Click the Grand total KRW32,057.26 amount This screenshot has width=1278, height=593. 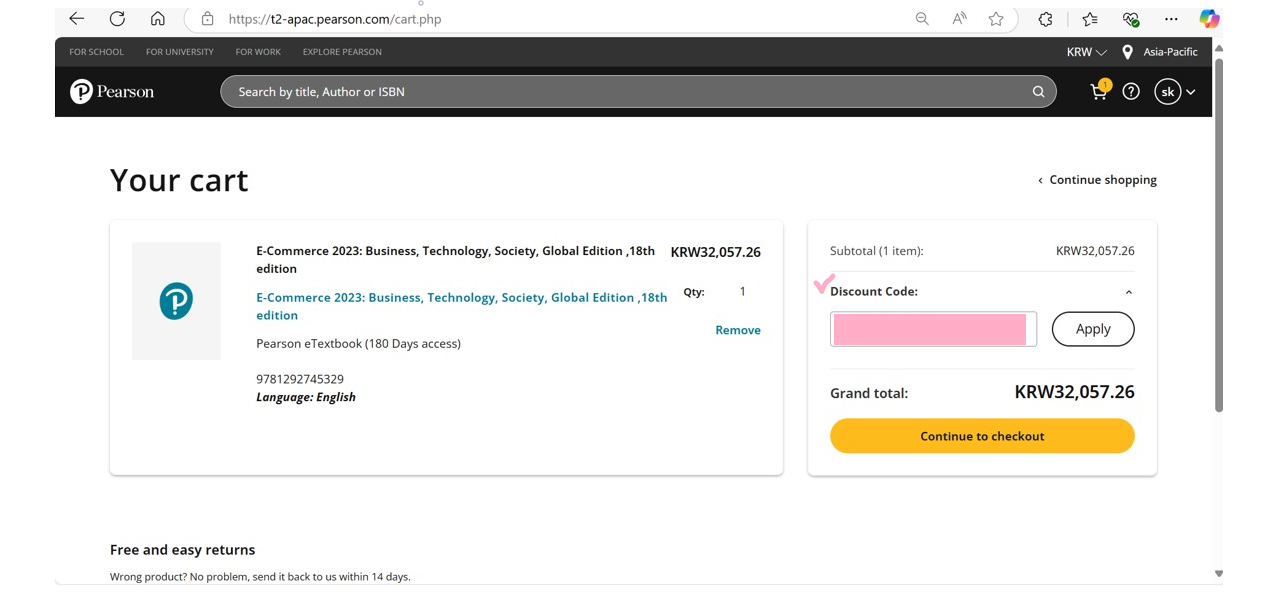(1074, 392)
